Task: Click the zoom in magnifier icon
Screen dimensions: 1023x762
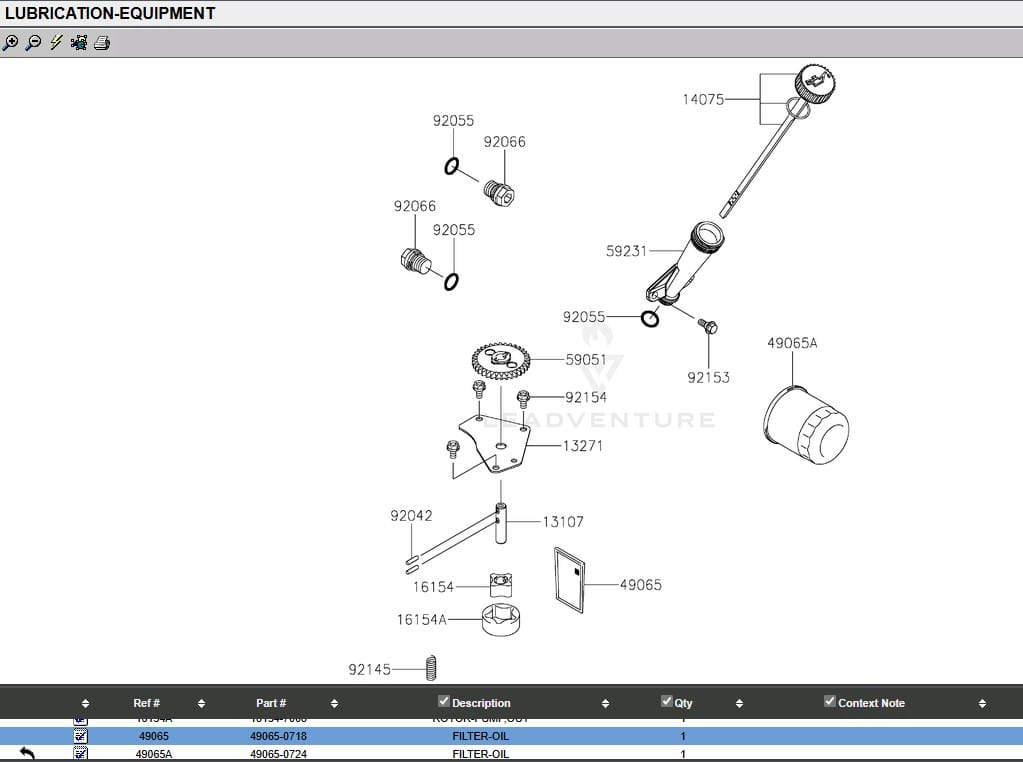Action: click(11, 43)
